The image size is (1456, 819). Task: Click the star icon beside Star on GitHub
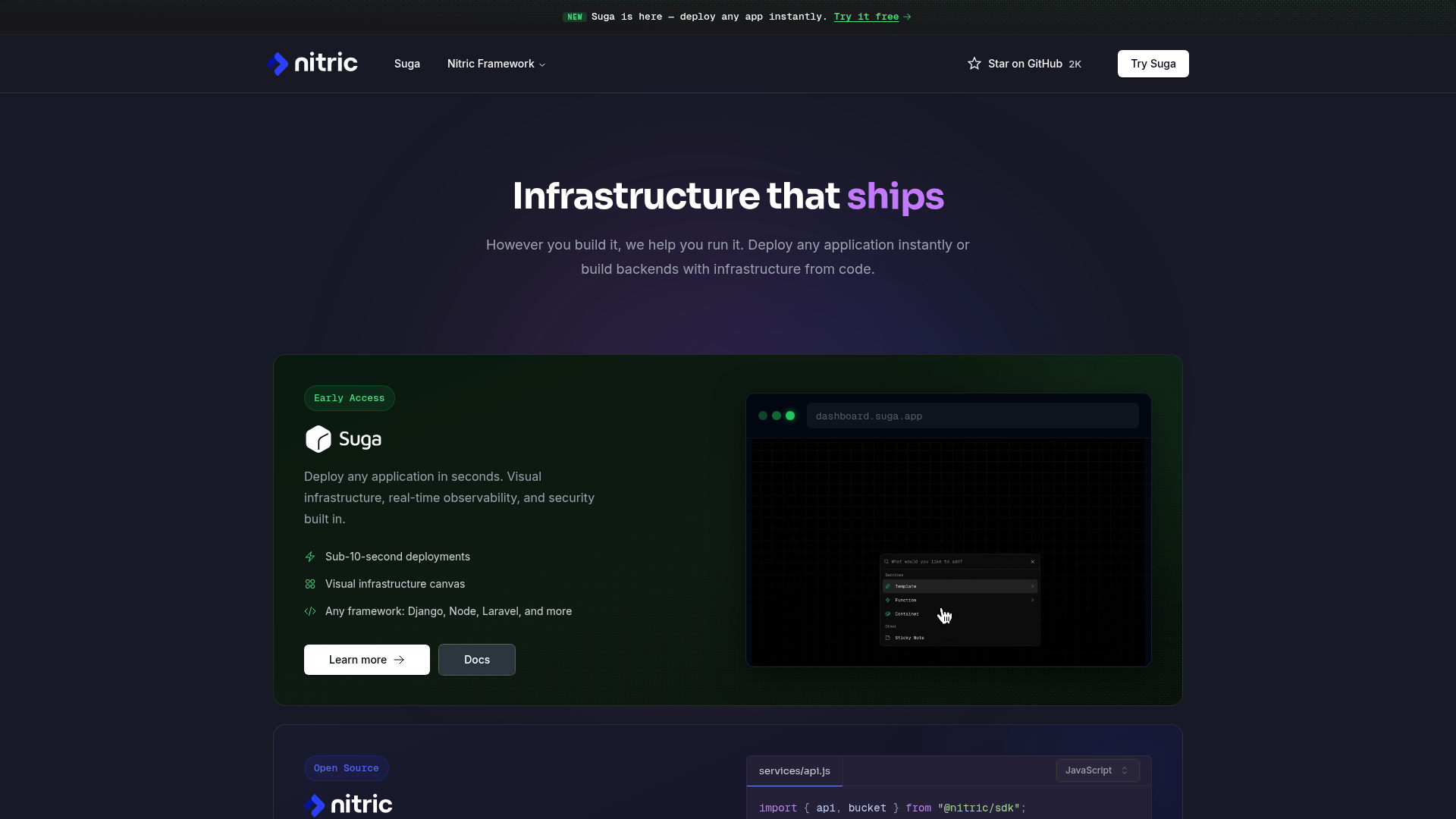[974, 64]
